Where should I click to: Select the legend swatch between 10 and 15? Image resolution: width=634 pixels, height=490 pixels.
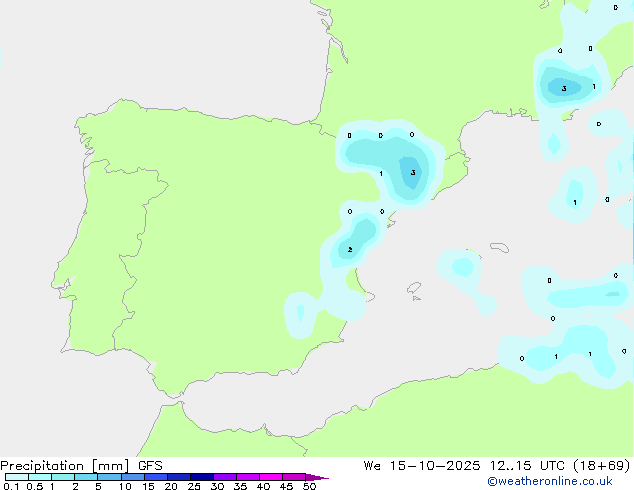coord(133,477)
